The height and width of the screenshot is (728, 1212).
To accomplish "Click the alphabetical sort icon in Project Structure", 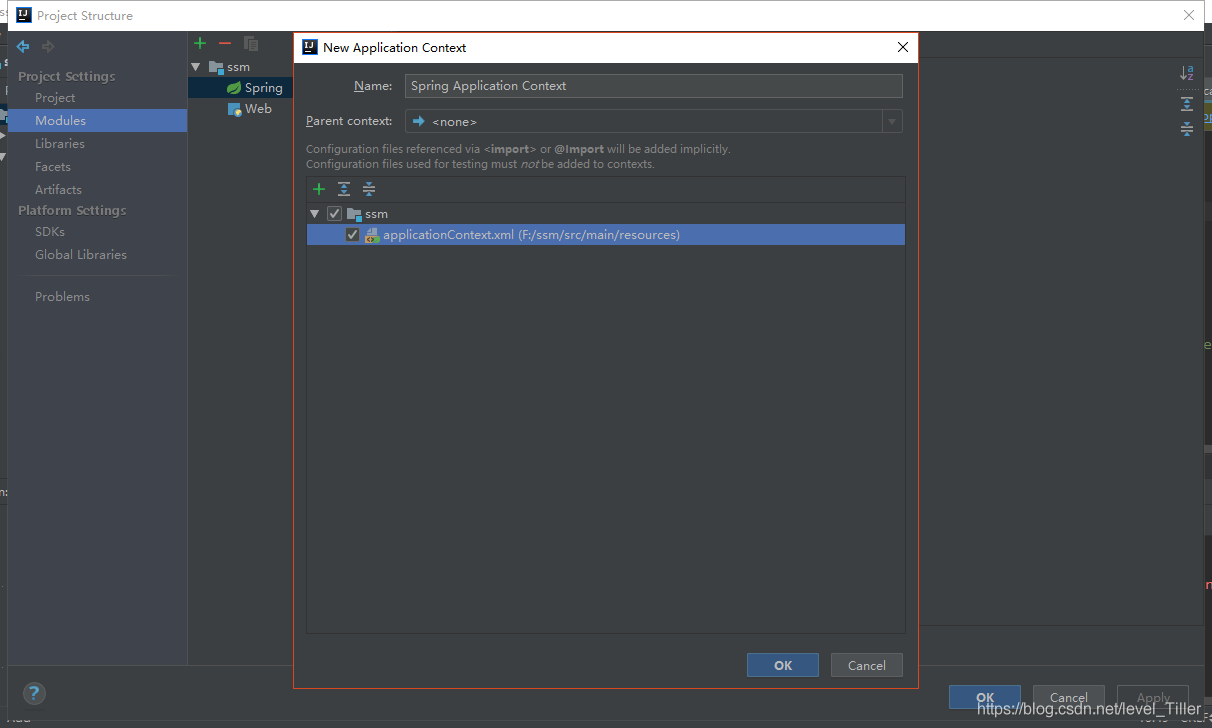I will (1187, 72).
